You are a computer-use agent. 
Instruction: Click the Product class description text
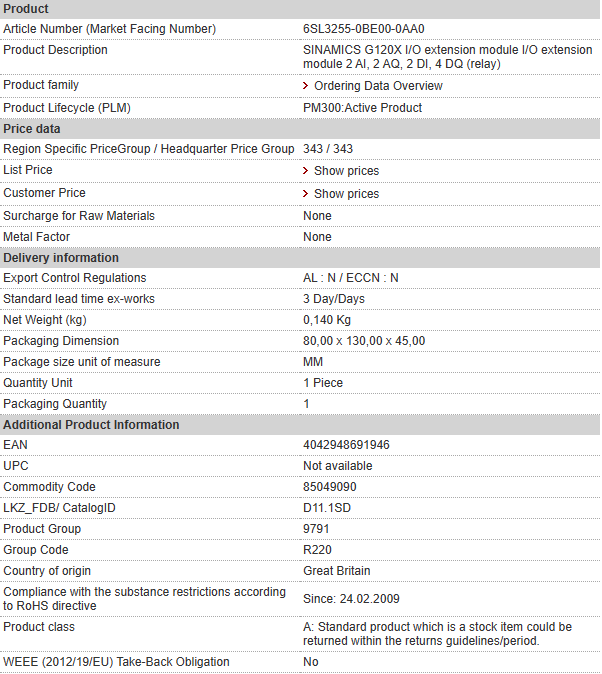(x=437, y=634)
